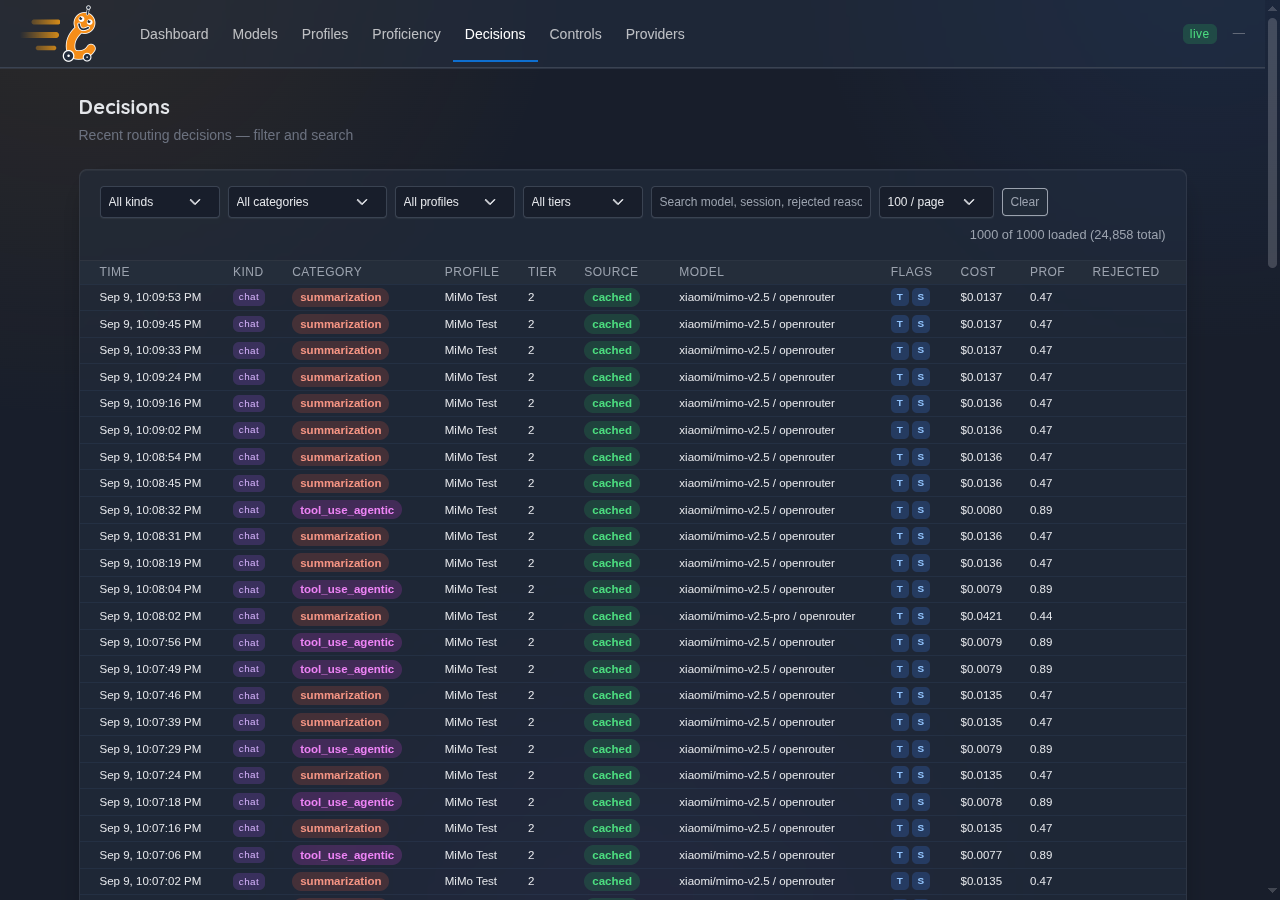Switch to the Models tab
Image resolution: width=1280 pixels, height=900 pixels.
click(255, 34)
